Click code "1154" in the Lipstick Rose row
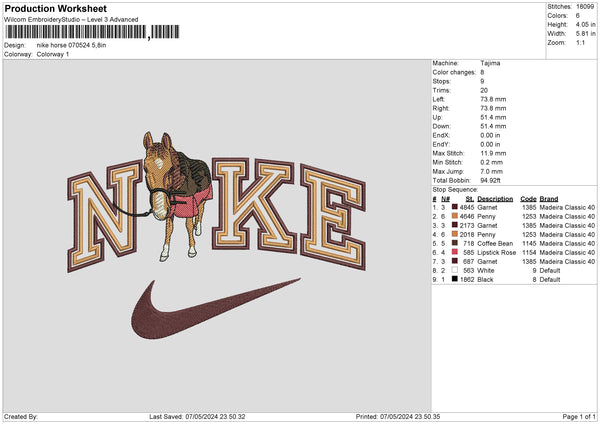Screen dimensions: 600x424 pos(530,253)
